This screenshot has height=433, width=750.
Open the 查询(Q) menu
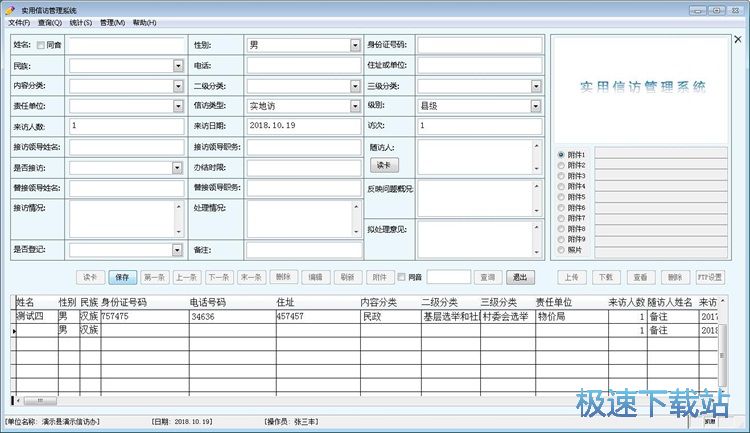(50, 22)
